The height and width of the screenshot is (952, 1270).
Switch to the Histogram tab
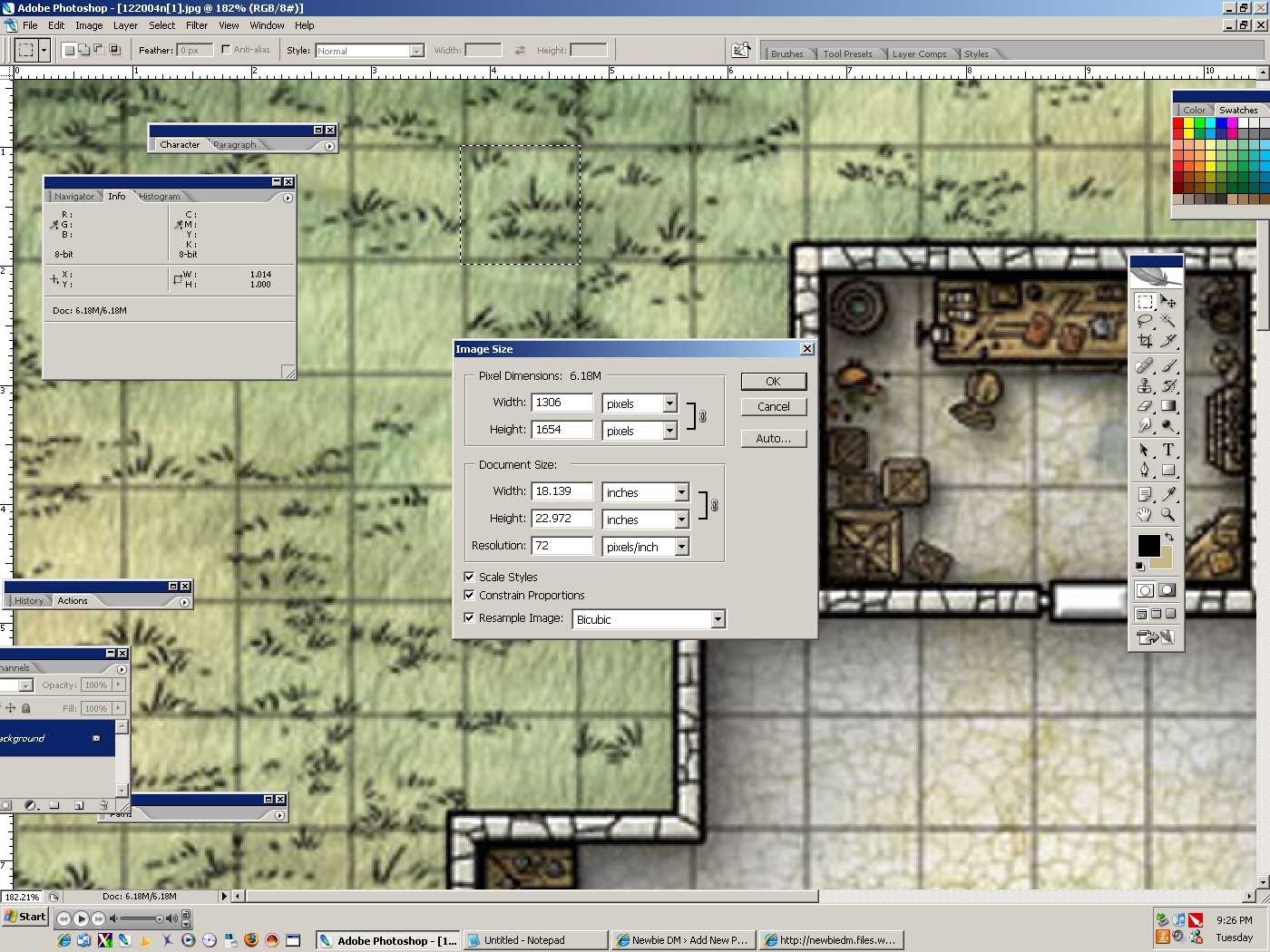(161, 196)
